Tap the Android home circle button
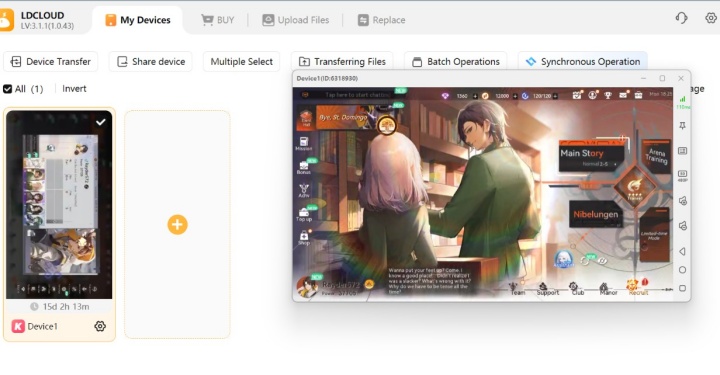 tap(682, 270)
